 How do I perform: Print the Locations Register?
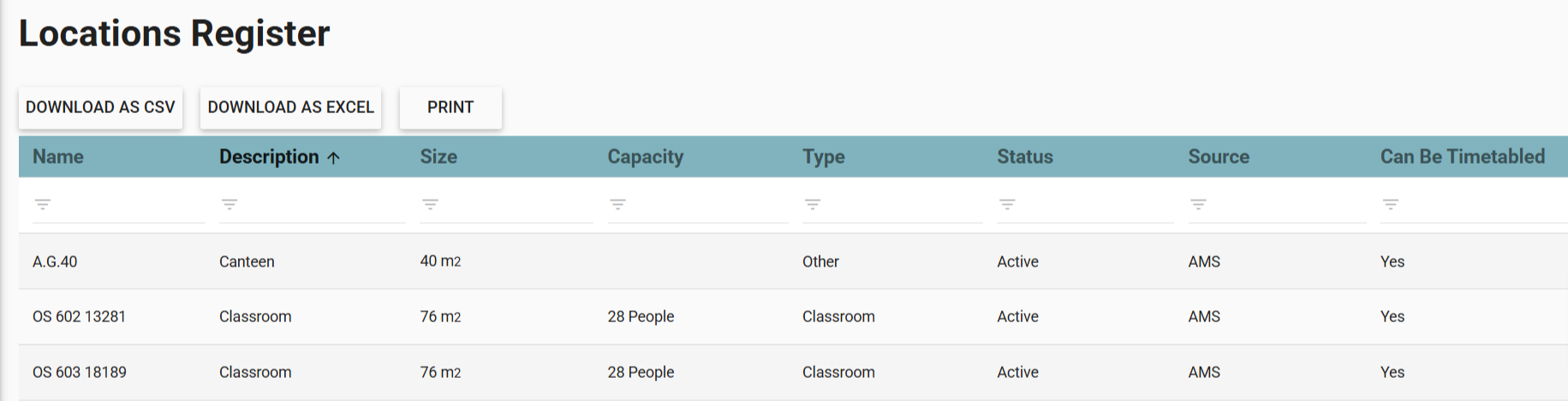450,107
